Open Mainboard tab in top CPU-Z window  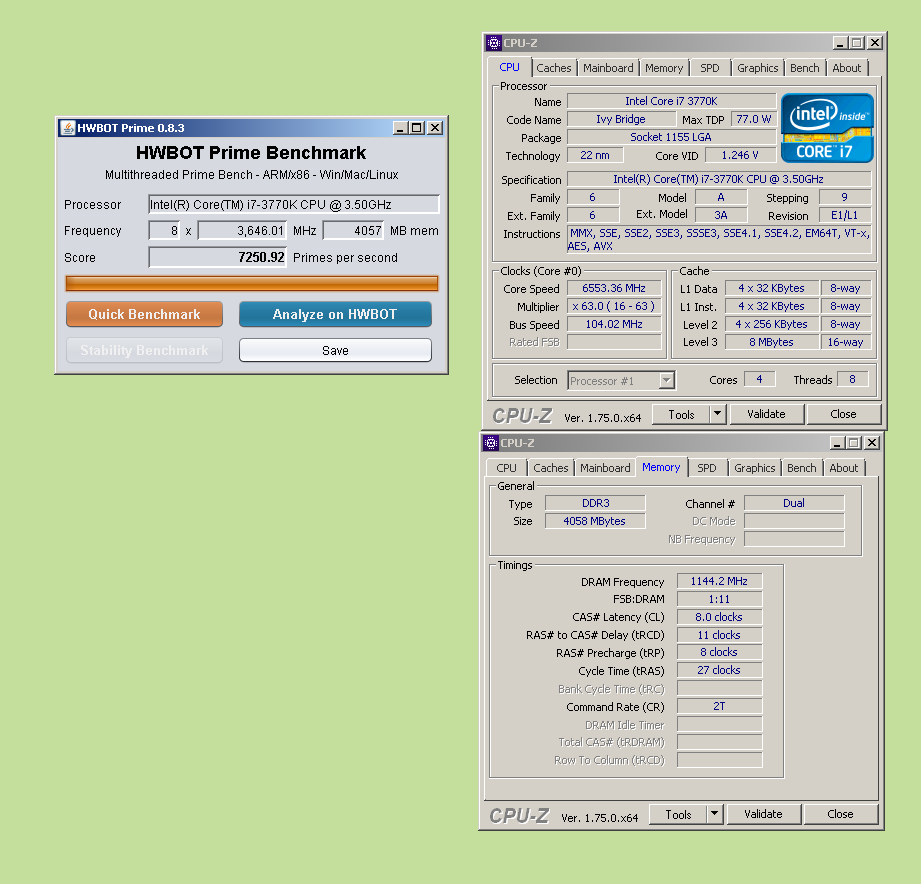coord(608,68)
